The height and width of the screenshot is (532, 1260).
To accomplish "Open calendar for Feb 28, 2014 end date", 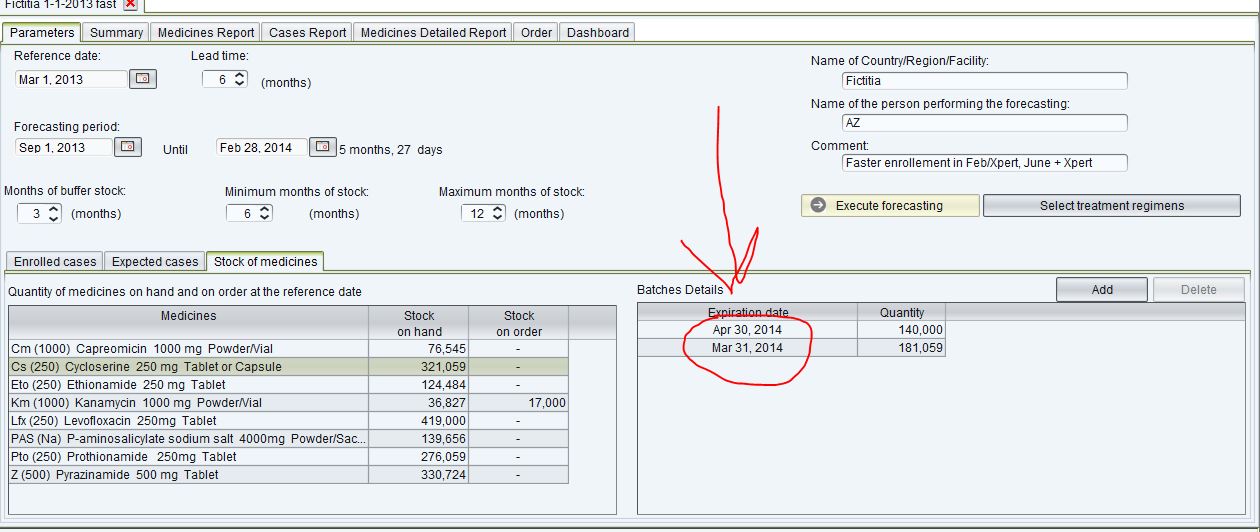I will pos(322,147).
